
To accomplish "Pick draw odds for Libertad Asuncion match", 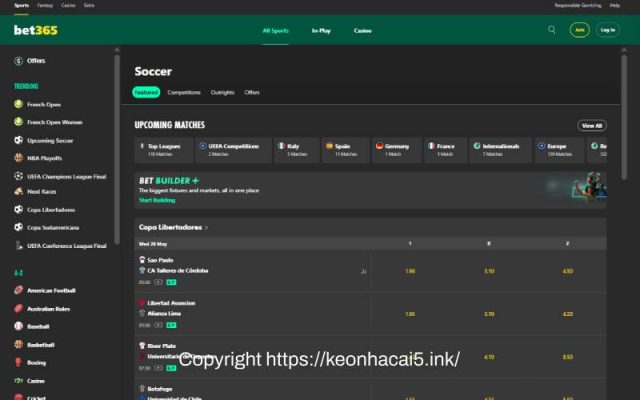I will [489, 314].
